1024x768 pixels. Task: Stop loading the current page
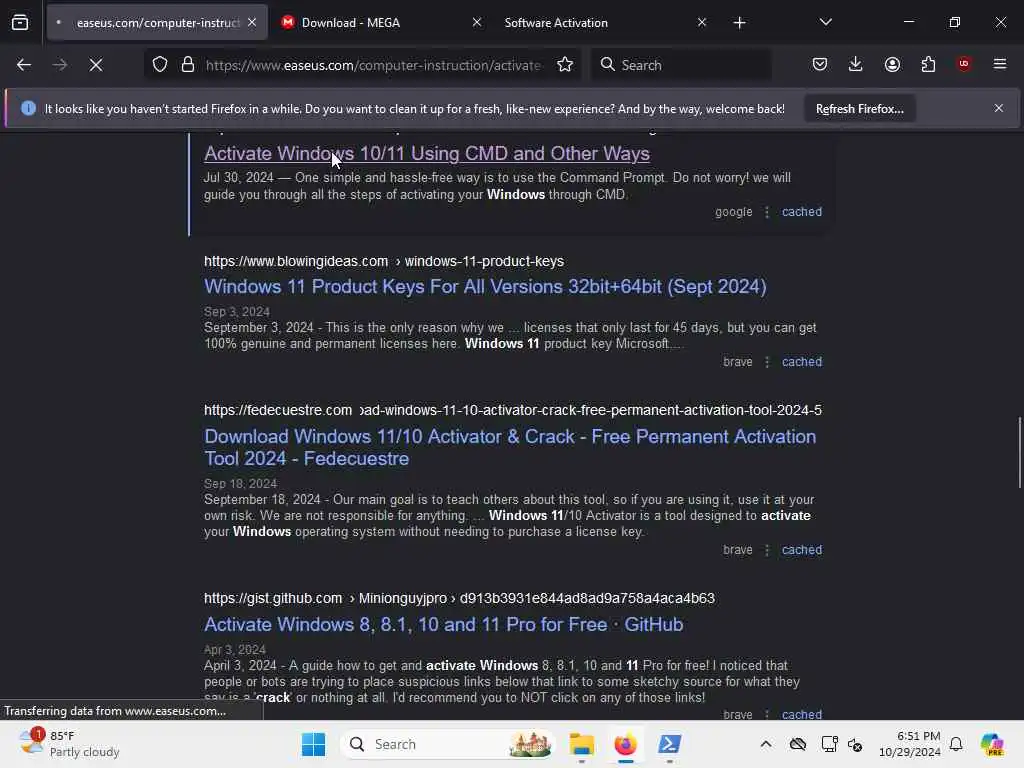coord(96,65)
